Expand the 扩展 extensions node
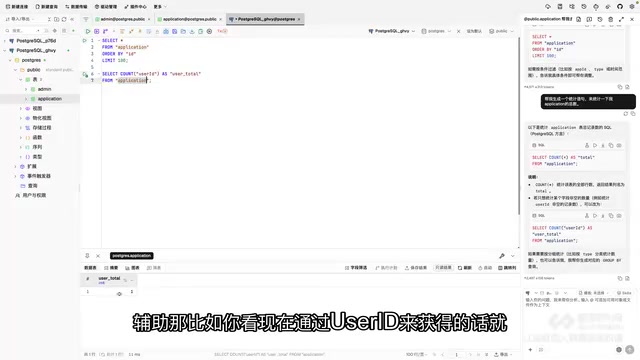The height and width of the screenshot is (360, 640). pos(16,167)
